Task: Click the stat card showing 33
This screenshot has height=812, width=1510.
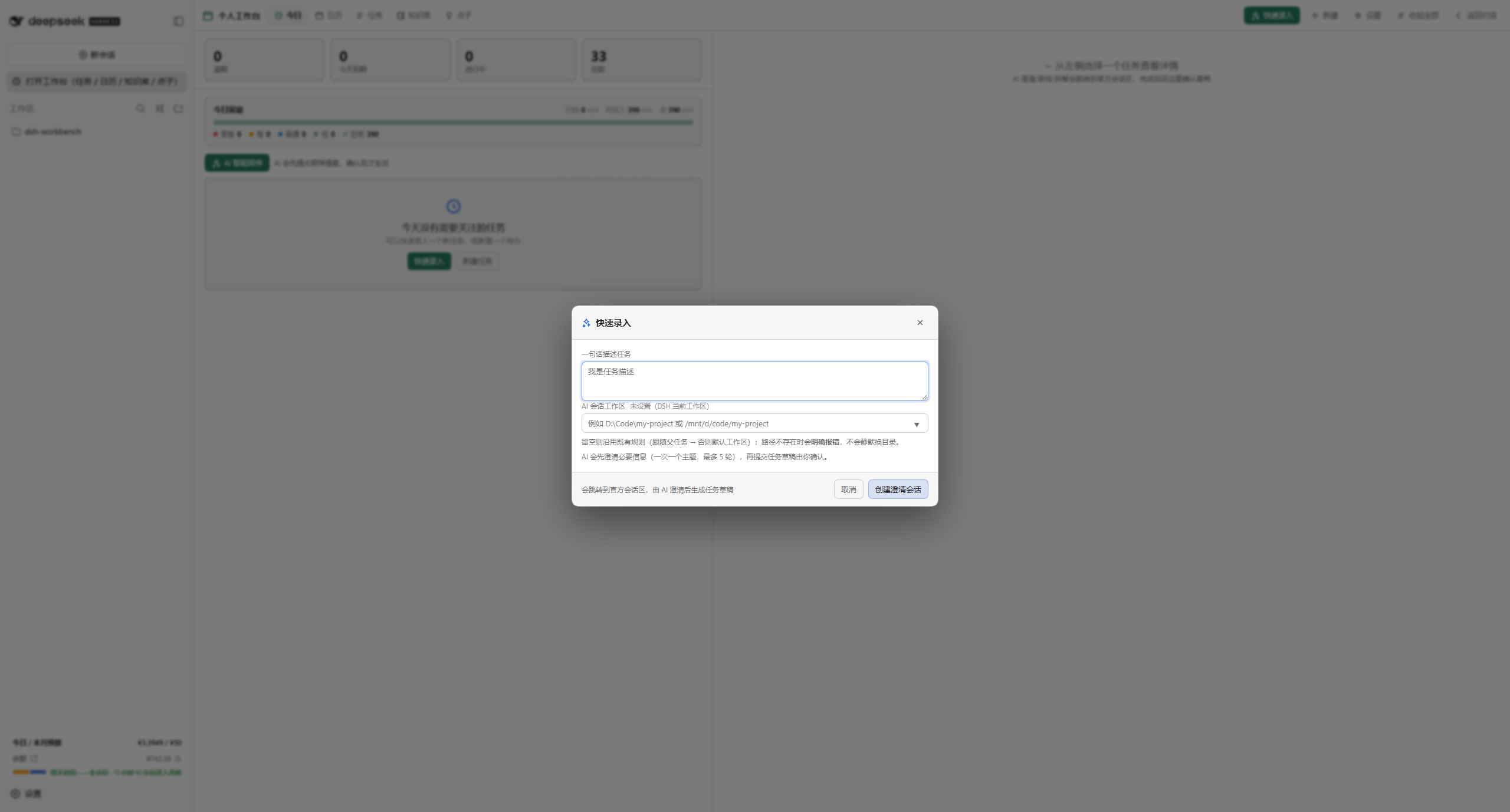Action: coord(642,60)
